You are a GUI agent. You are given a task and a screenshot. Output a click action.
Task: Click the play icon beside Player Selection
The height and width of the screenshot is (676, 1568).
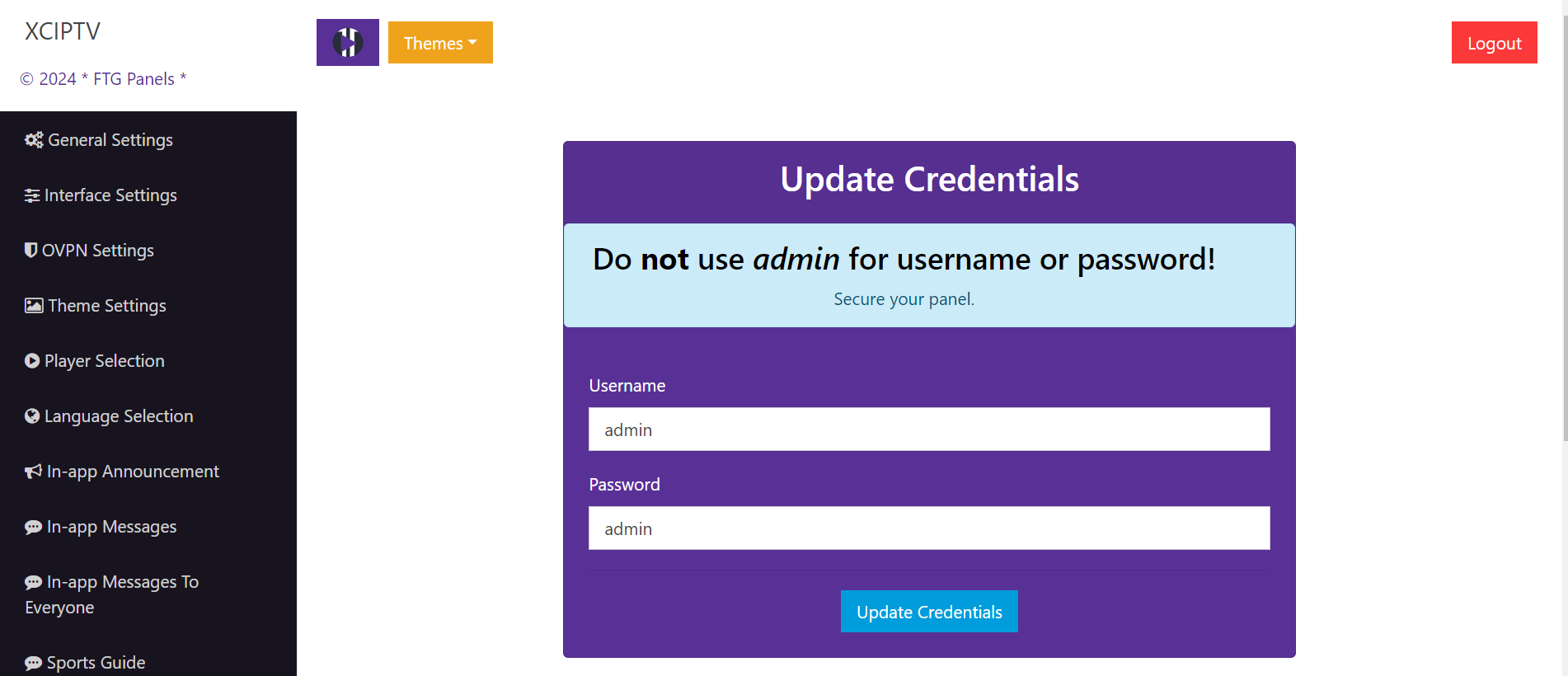32,361
